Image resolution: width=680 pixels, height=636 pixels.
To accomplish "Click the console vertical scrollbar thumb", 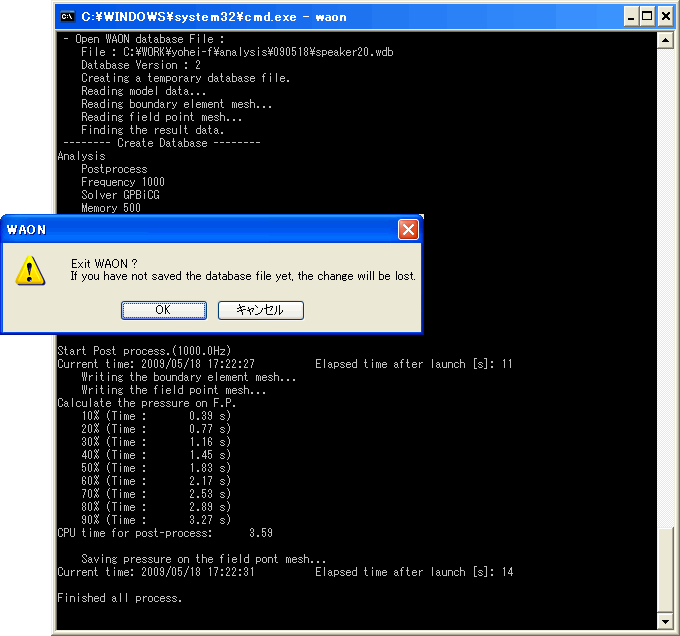I will 665,571.
